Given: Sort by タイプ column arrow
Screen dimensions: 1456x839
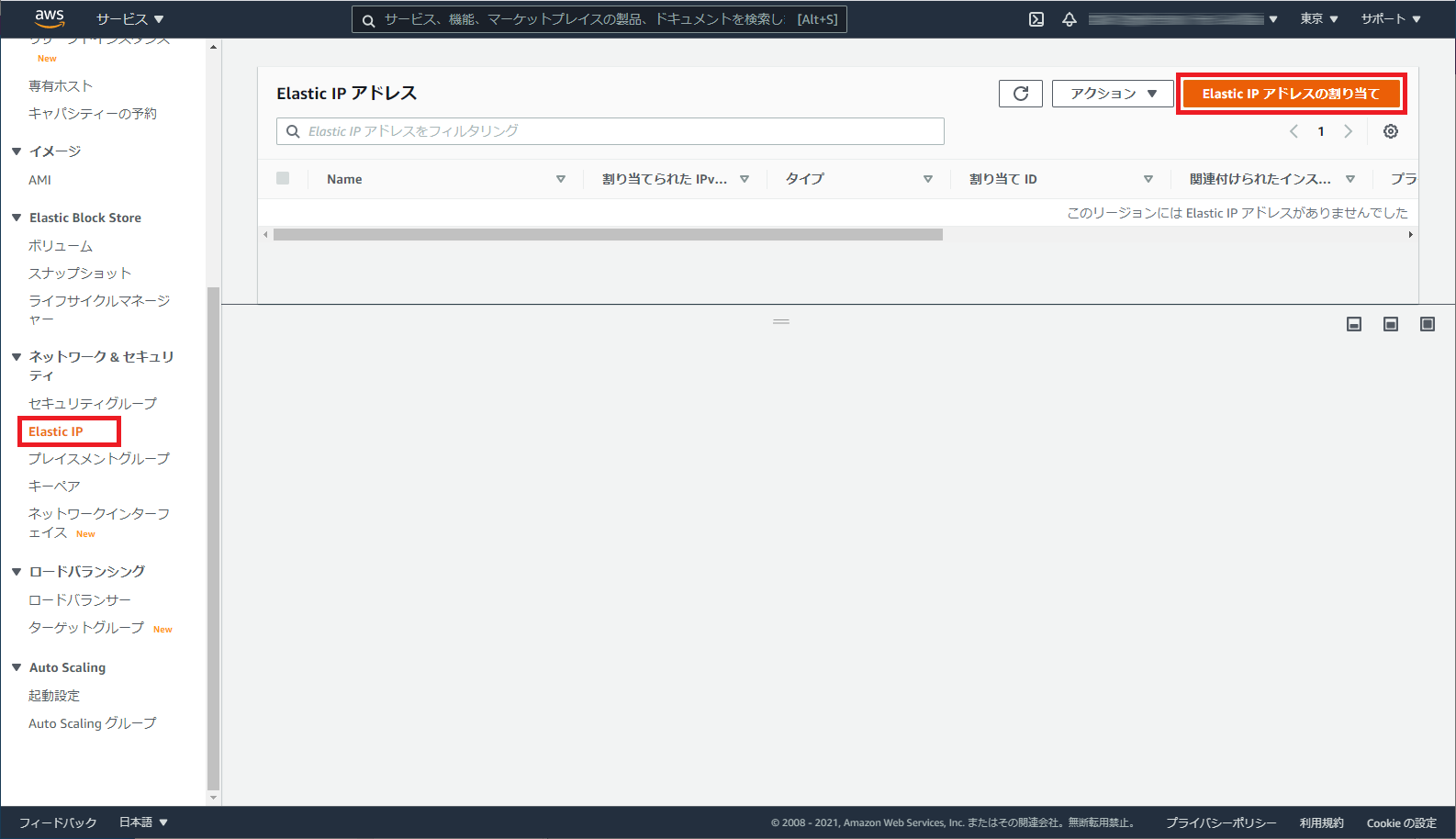Looking at the screenshot, I should coord(928,179).
